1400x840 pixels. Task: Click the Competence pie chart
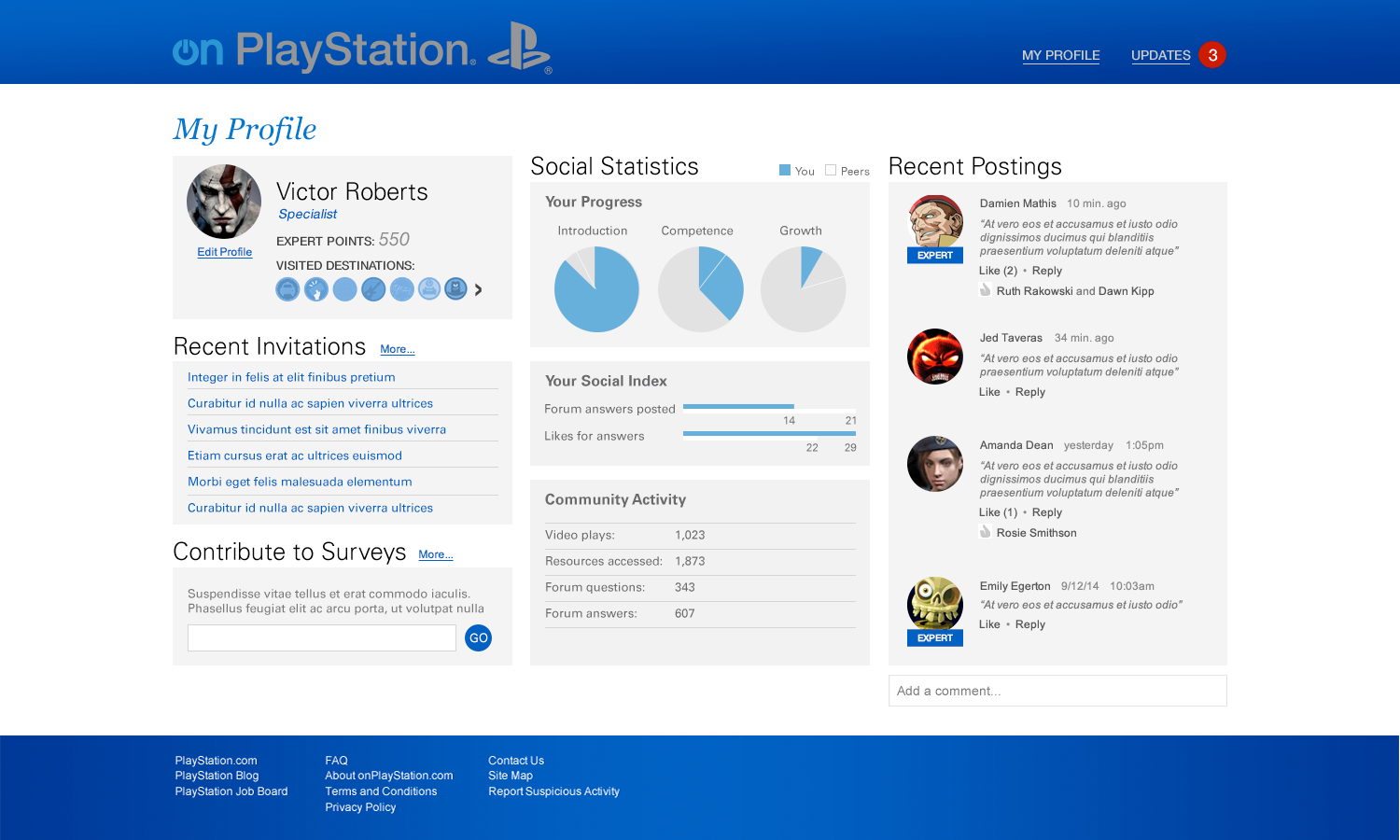700,289
